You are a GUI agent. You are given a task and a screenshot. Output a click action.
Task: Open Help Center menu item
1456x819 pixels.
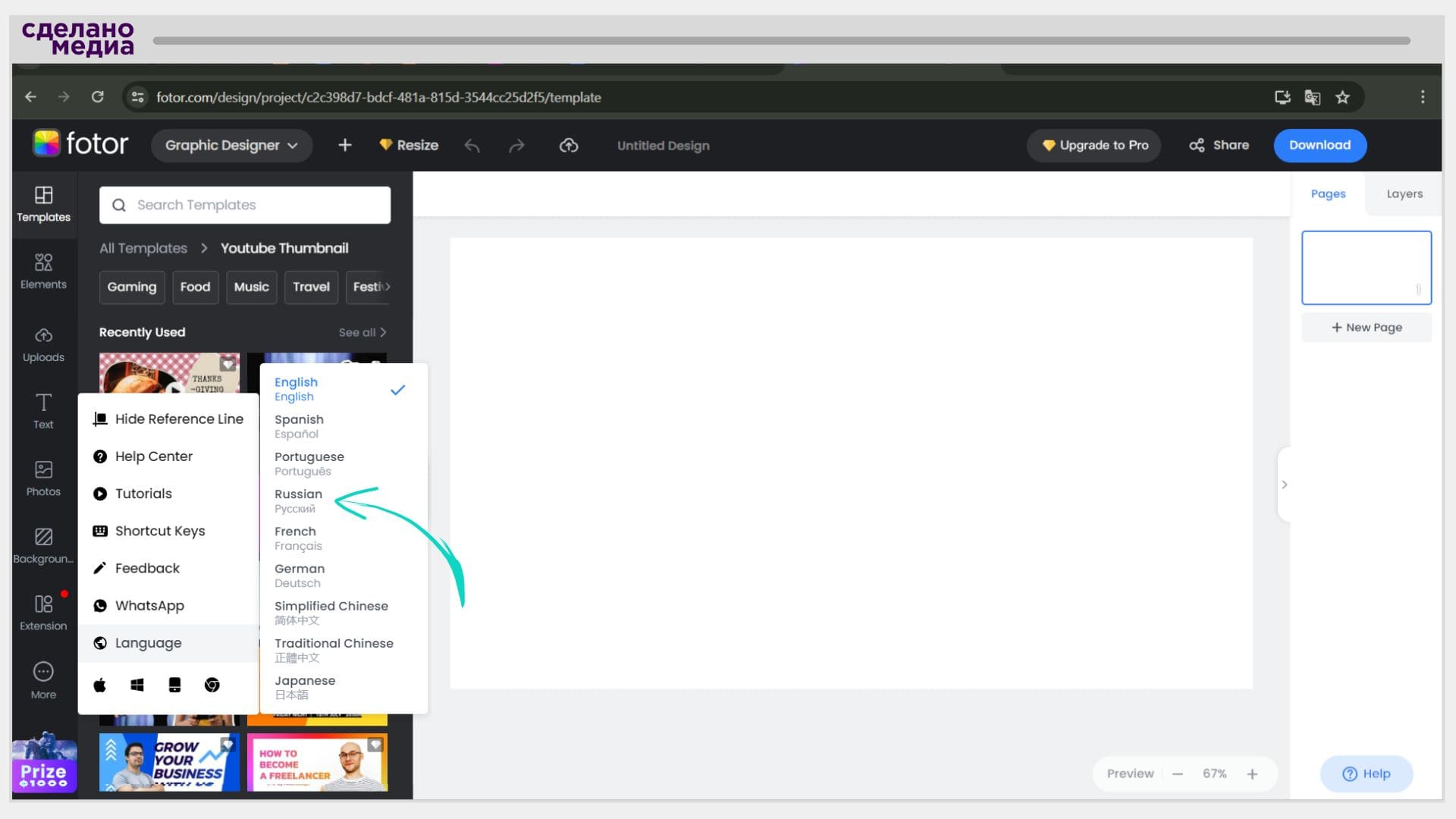click(168, 457)
